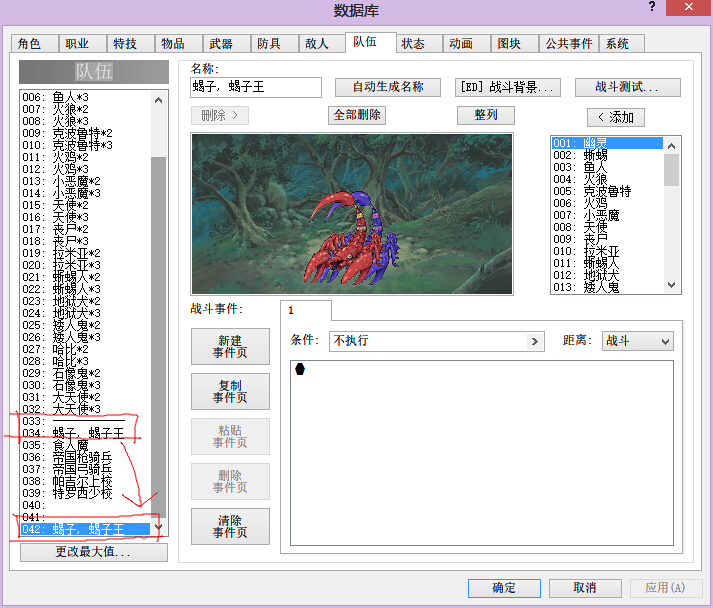The width and height of the screenshot is (713, 608).
Task: Open the 系统 tab
Action: [x=622, y=44]
